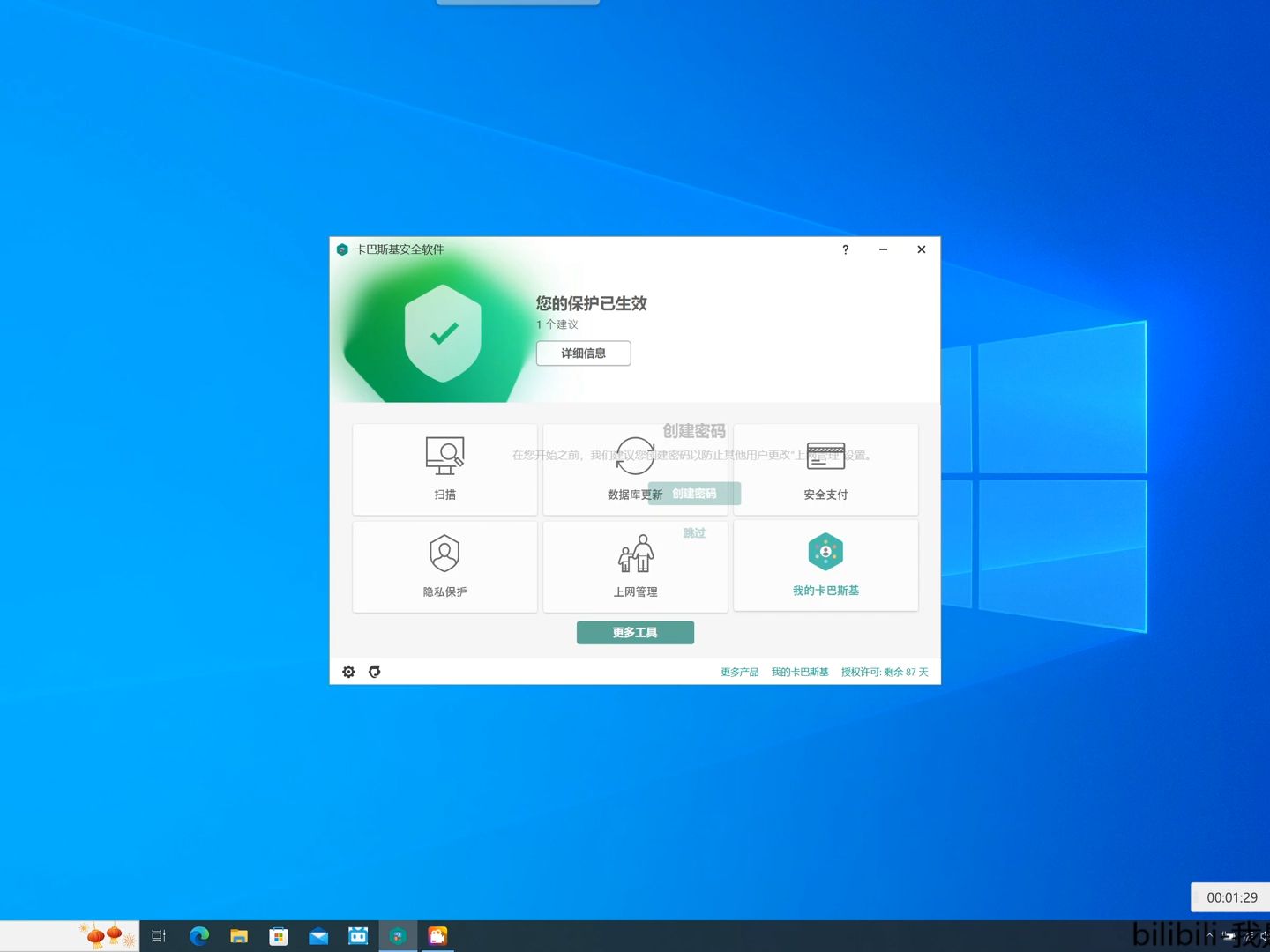Click the Kaspersky taskbar icon
The width and height of the screenshot is (1270, 952).
[x=398, y=936]
